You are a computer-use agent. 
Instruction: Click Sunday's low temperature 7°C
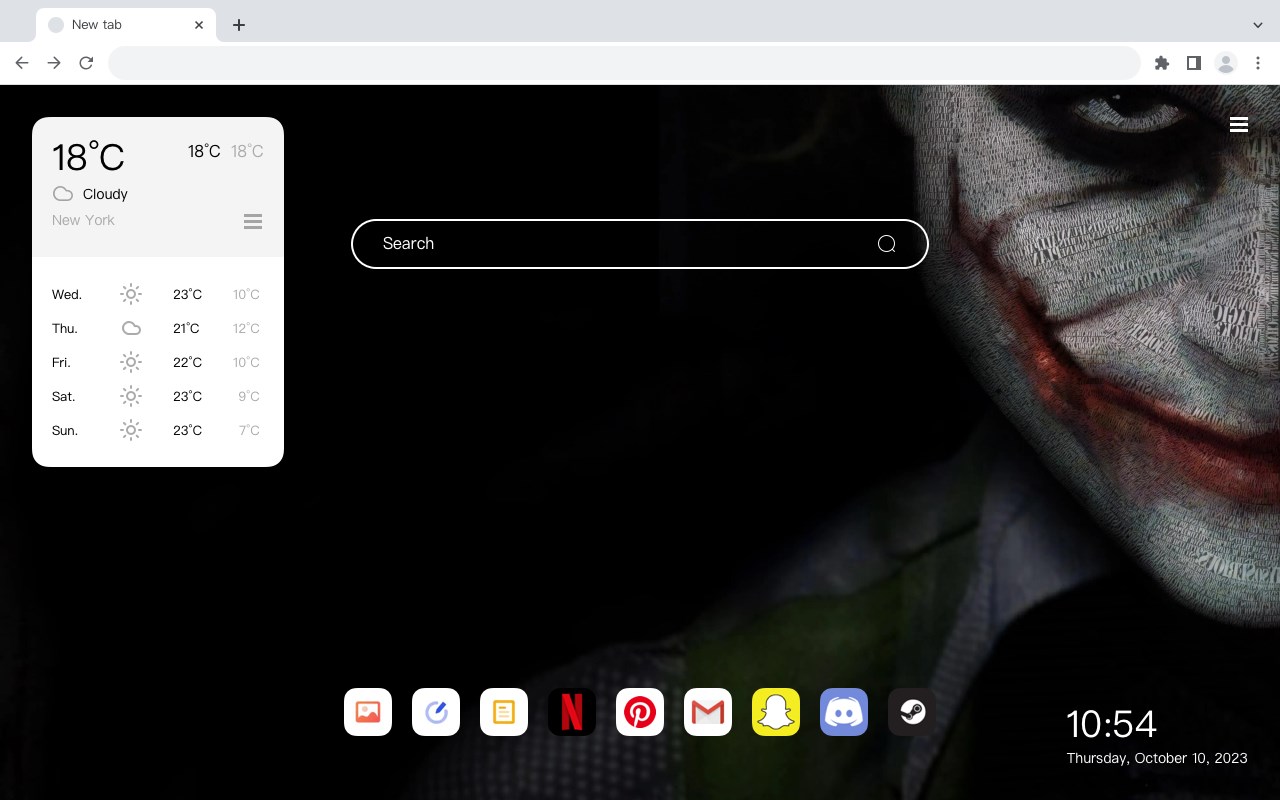tap(249, 430)
